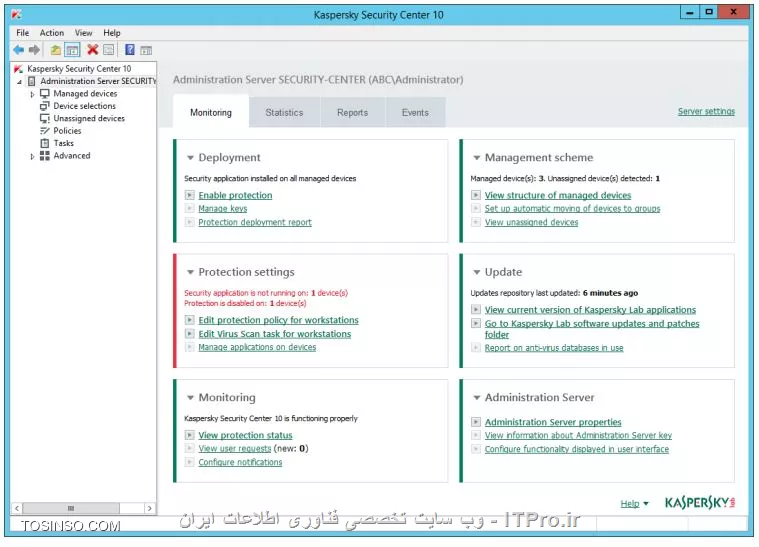
Task: Click the Advanced grid icon
Action: (x=45, y=156)
